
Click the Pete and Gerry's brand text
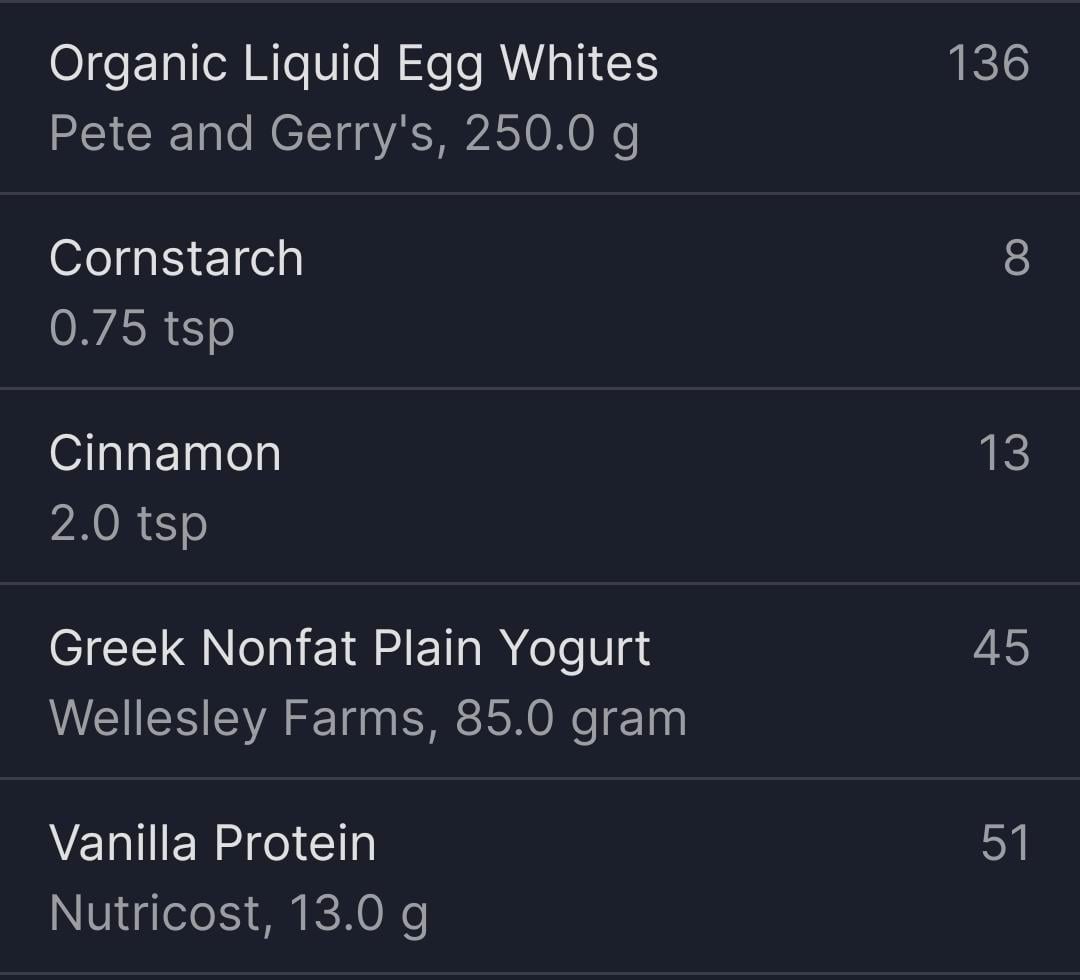tap(242, 134)
